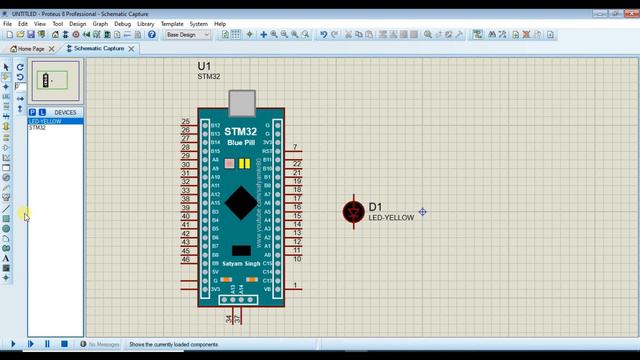Viewport: 640px width, 360px height.
Task: Click the Zoom Out magnifier icon
Action: (x=284, y=35)
